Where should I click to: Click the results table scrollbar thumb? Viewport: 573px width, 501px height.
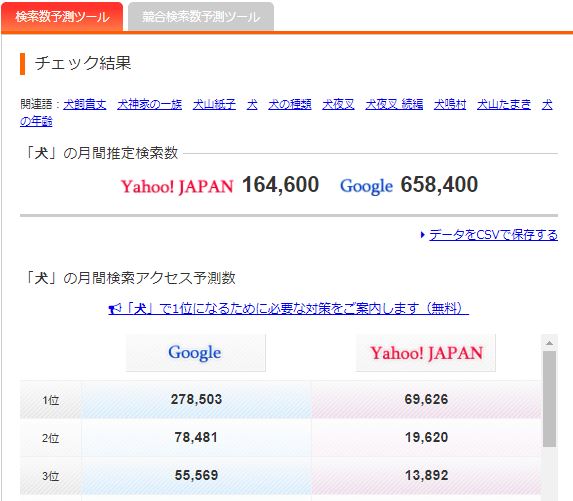[x=549, y=399]
